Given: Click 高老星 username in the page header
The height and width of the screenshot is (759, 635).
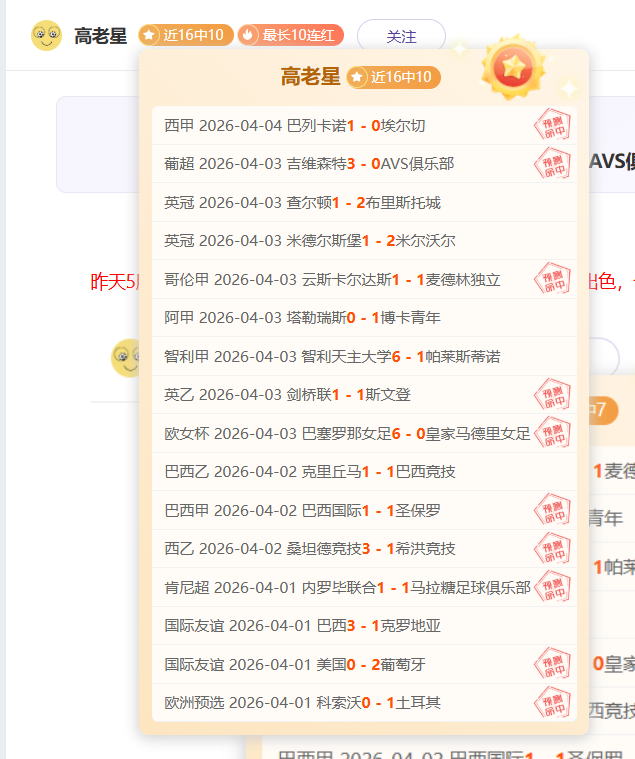Looking at the screenshot, I should tap(100, 37).
